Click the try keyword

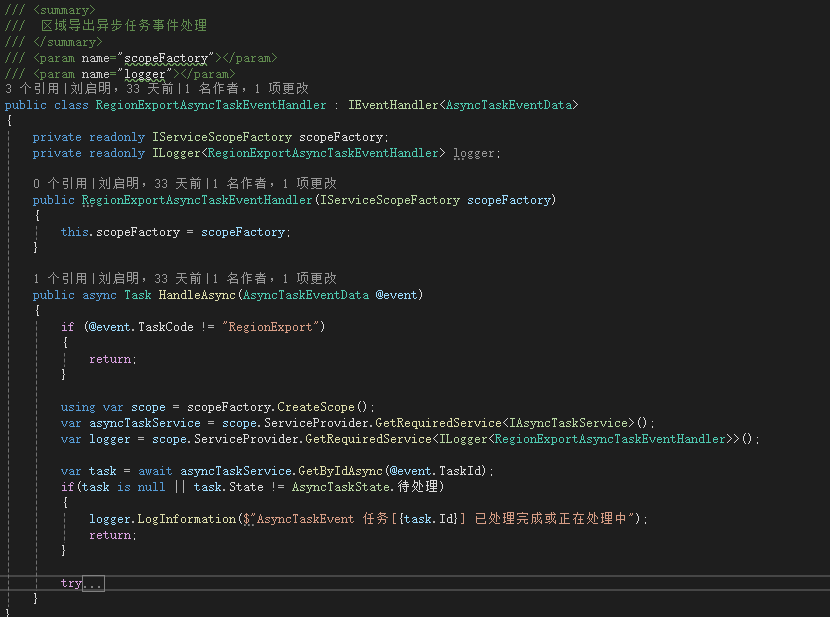click(71, 583)
